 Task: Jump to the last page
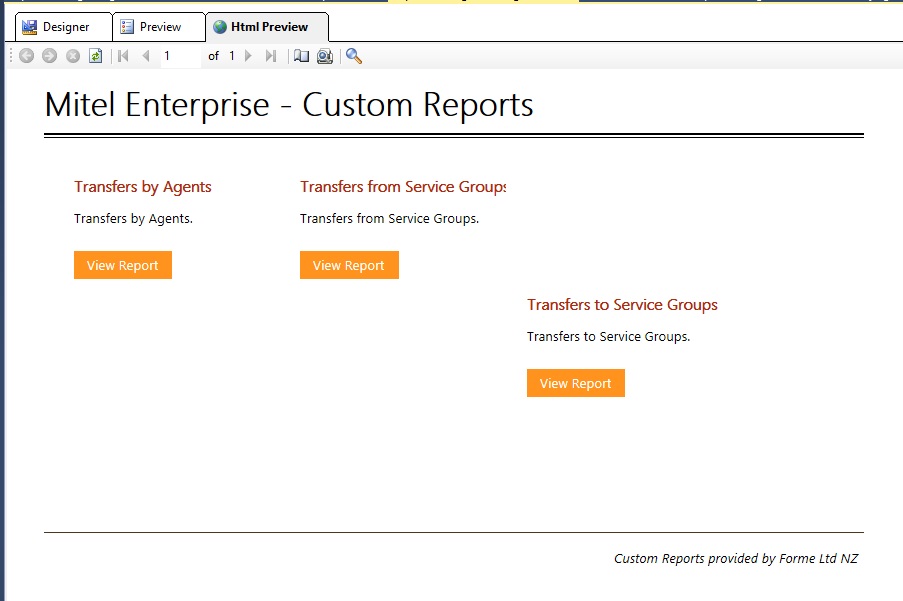coord(271,56)
